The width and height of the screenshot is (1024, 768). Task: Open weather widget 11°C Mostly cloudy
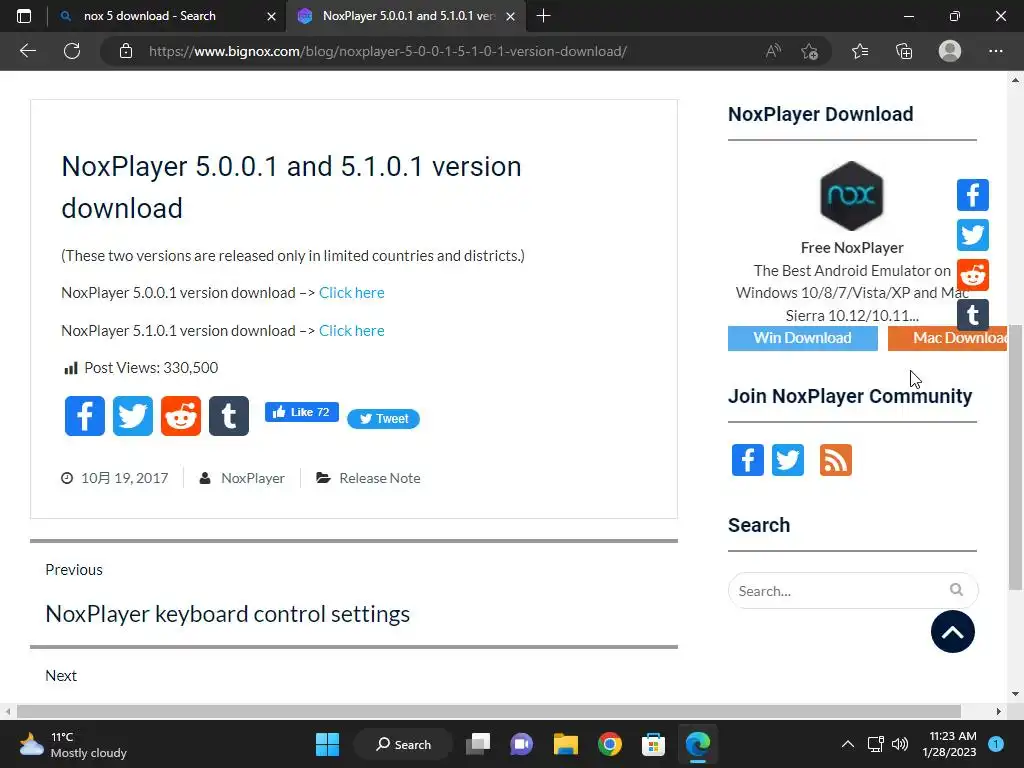point(73,744)
